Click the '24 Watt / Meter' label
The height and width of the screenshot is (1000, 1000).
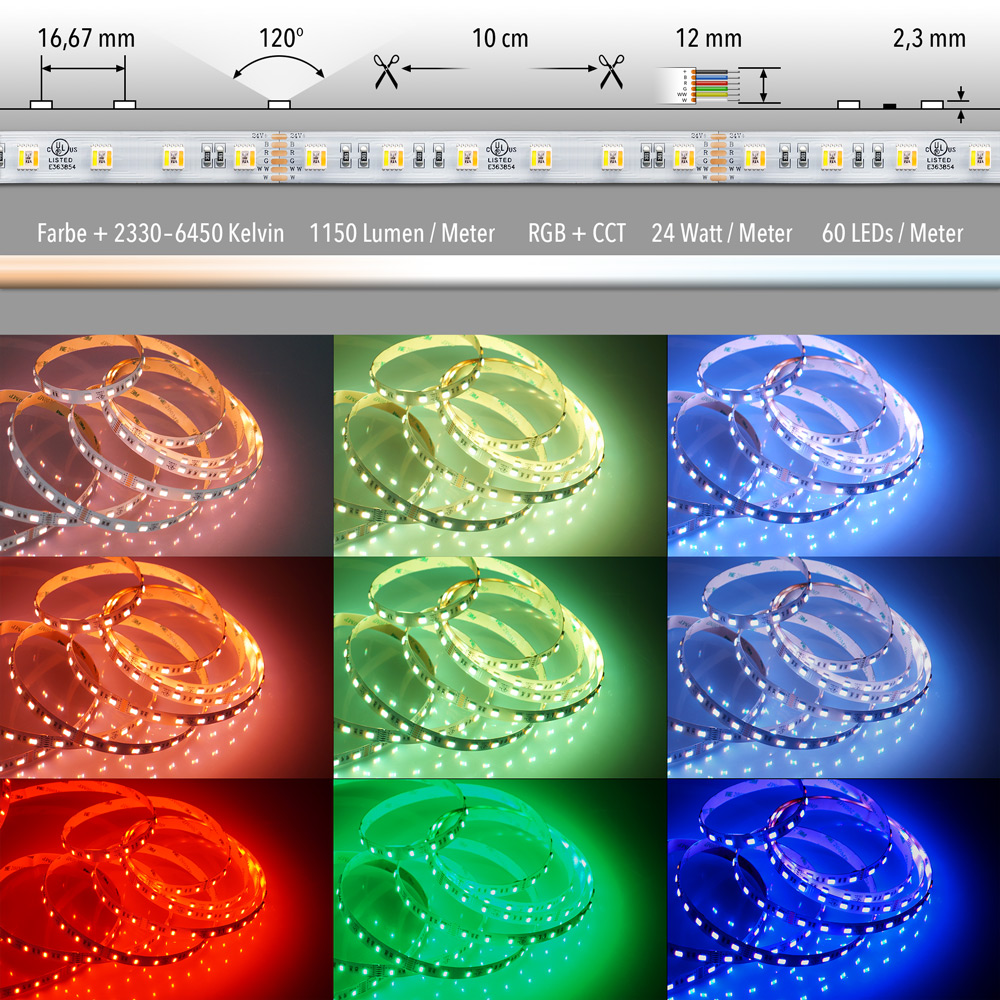(721, 234)
